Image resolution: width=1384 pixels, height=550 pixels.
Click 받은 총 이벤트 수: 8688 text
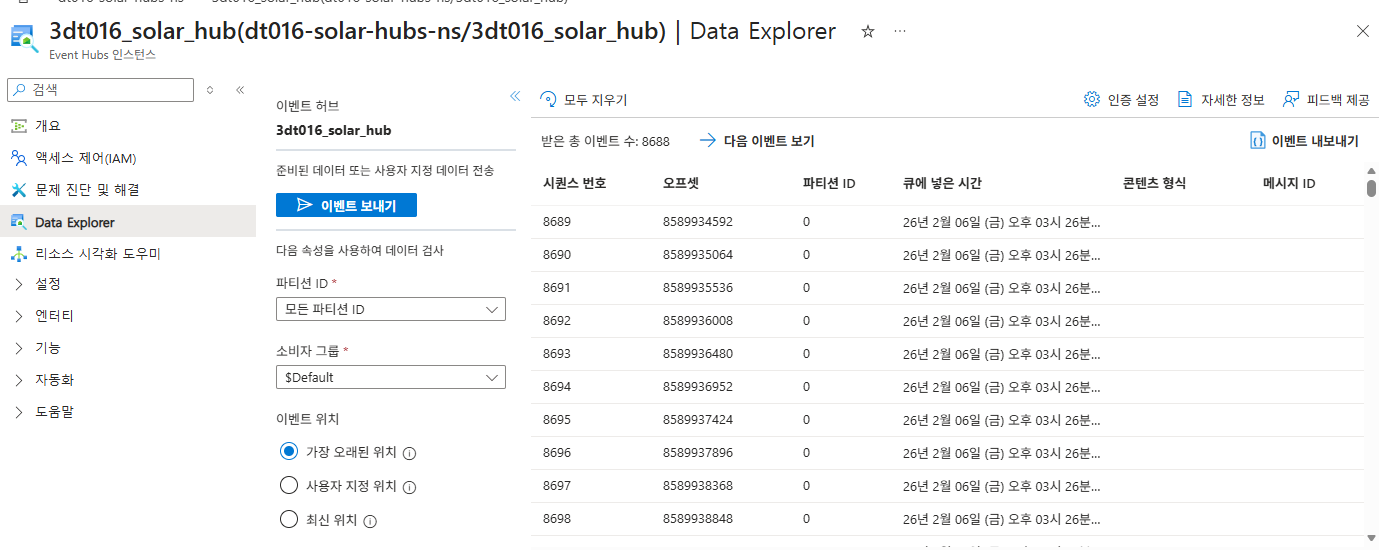tap(605, 141)
